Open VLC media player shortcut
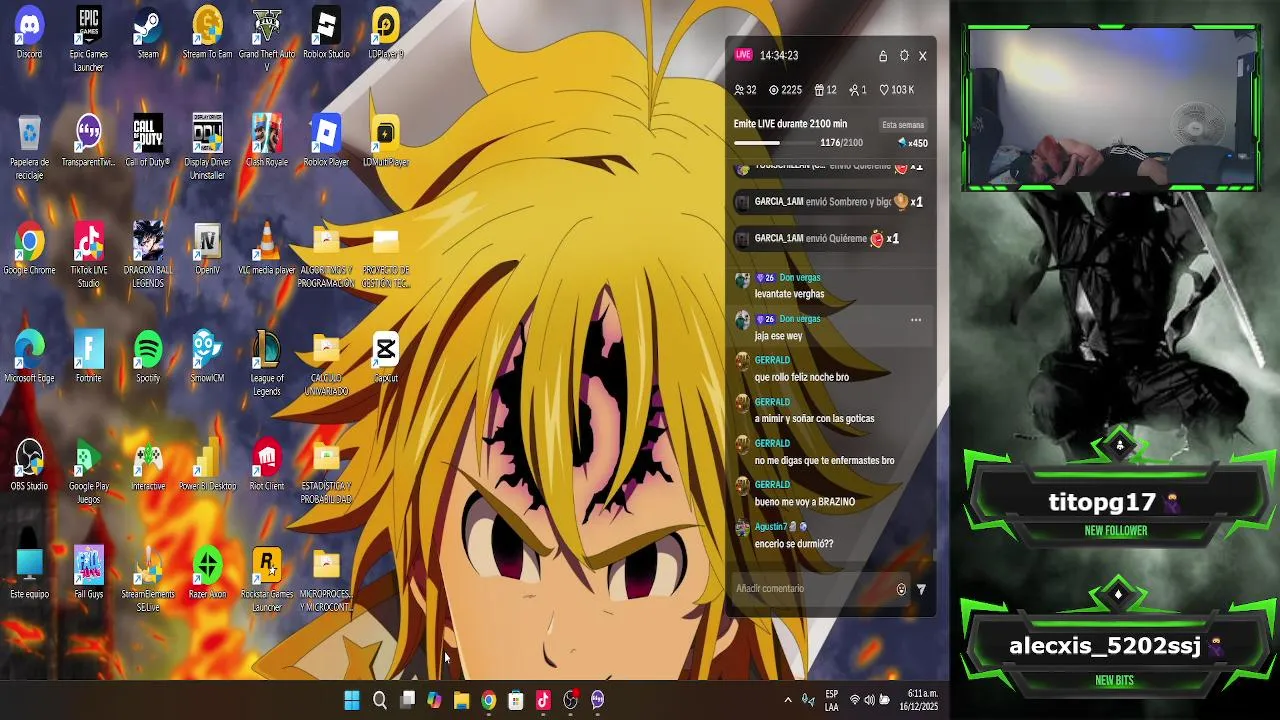Image resolution: width=1280 pixels, height=720 pixels. (266, 249)
